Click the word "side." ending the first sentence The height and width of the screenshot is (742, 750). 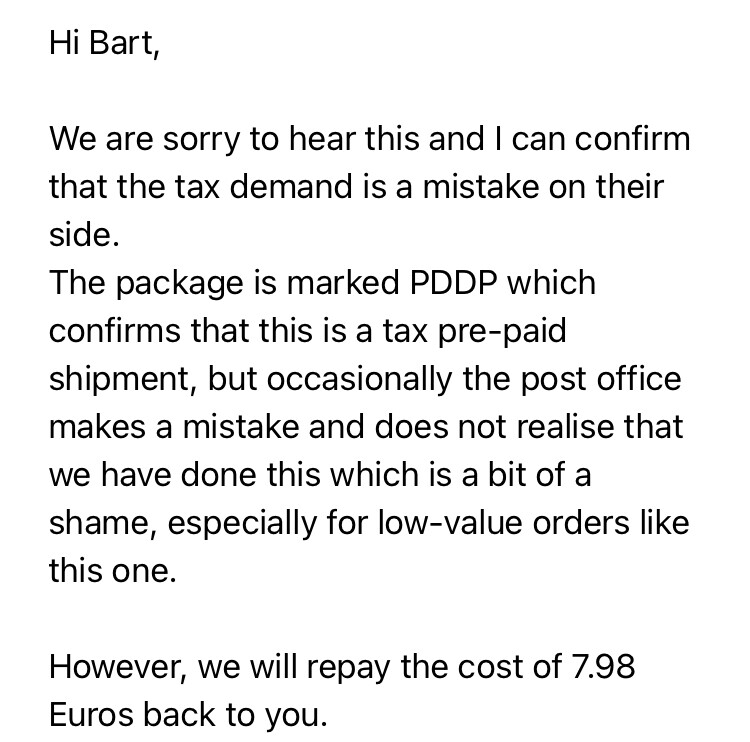click(84, 234)
